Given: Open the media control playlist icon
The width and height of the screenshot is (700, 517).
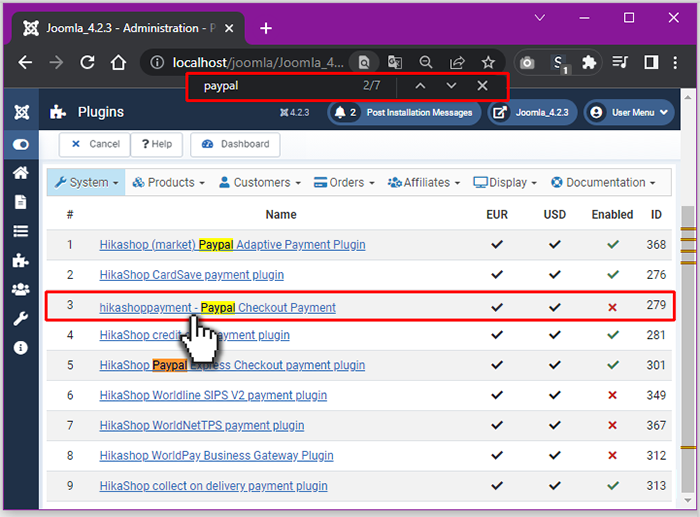Looking at the screenshot, I should (620, 63).
